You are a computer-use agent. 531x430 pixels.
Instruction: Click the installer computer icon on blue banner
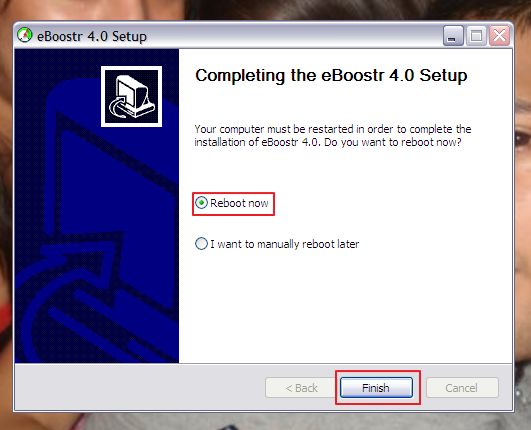click(131, 96)
